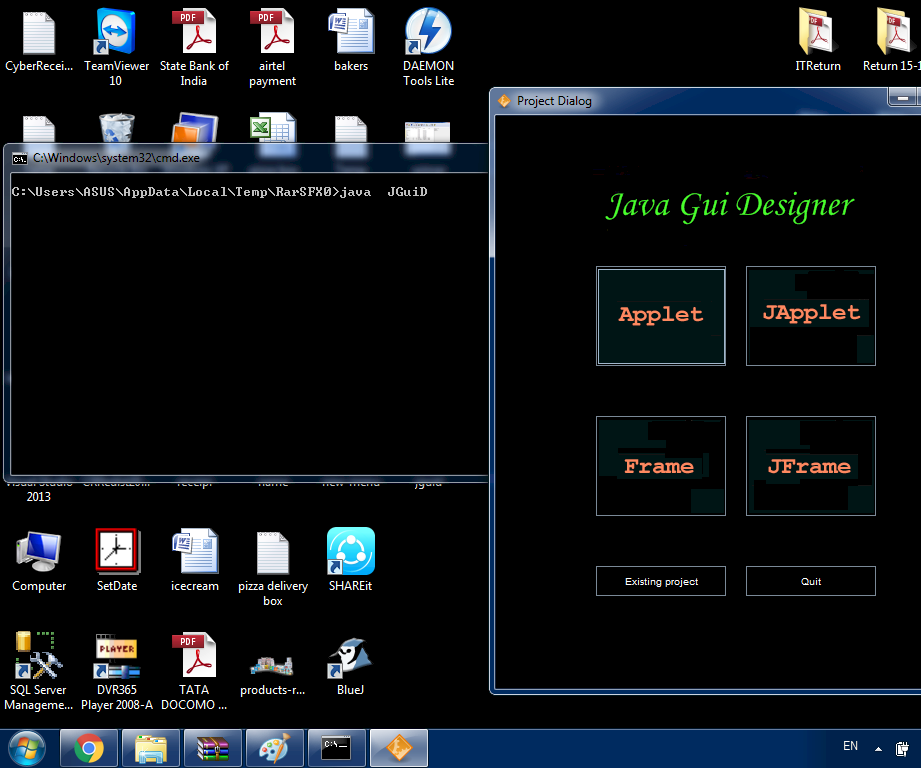Launch SQL Server Management Studio
921x768 pixels.
pos(38,655)
